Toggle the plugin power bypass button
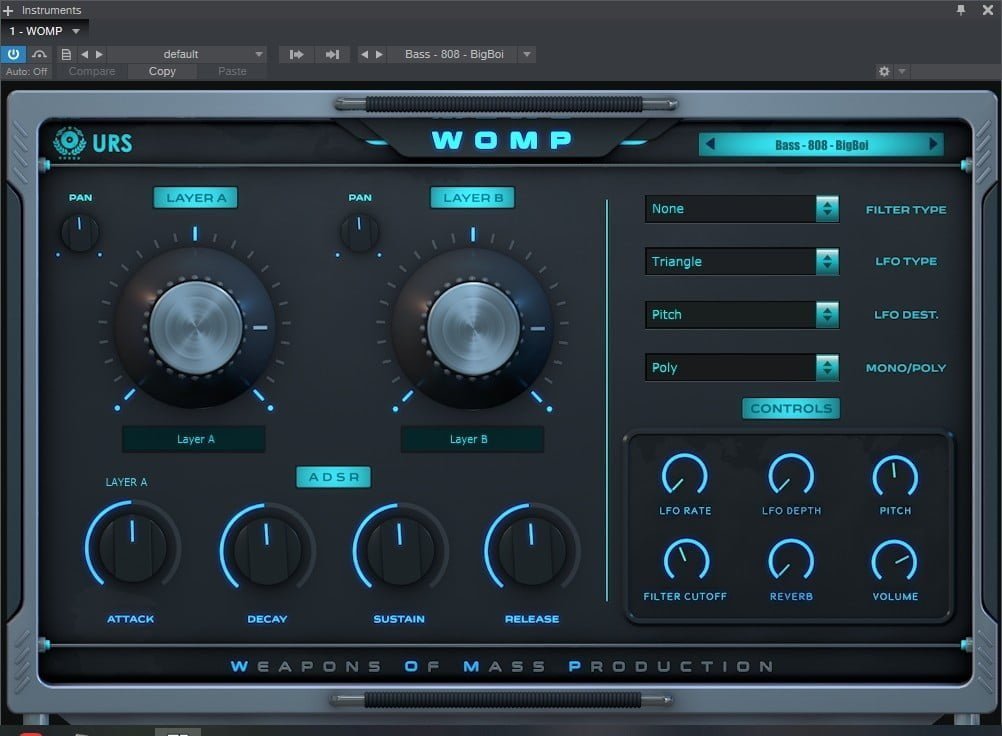 (x=13, y=54)
